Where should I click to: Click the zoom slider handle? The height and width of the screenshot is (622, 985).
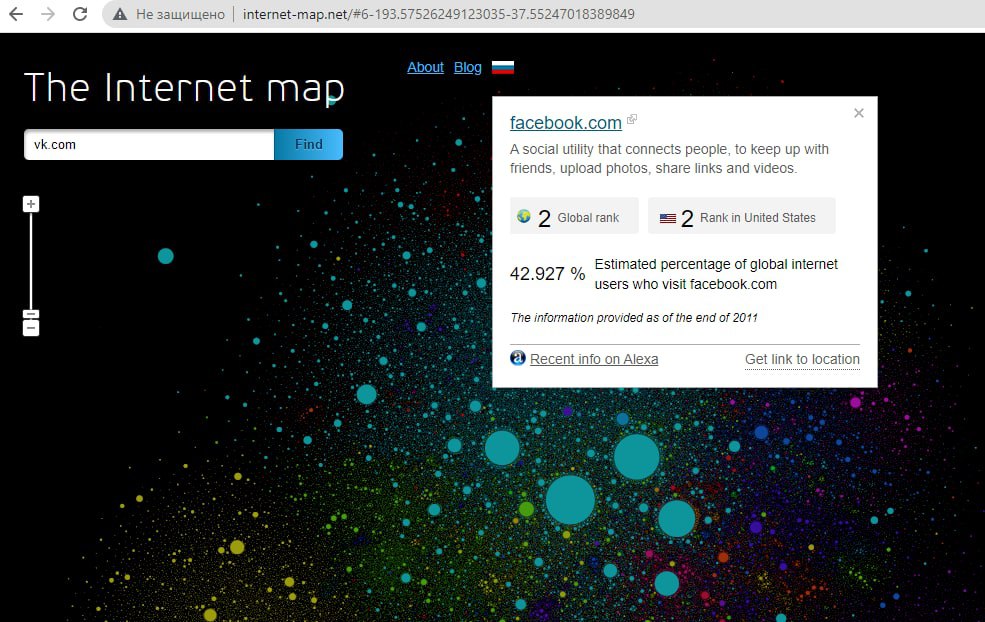pyautogui.click(x=31, y=314)
